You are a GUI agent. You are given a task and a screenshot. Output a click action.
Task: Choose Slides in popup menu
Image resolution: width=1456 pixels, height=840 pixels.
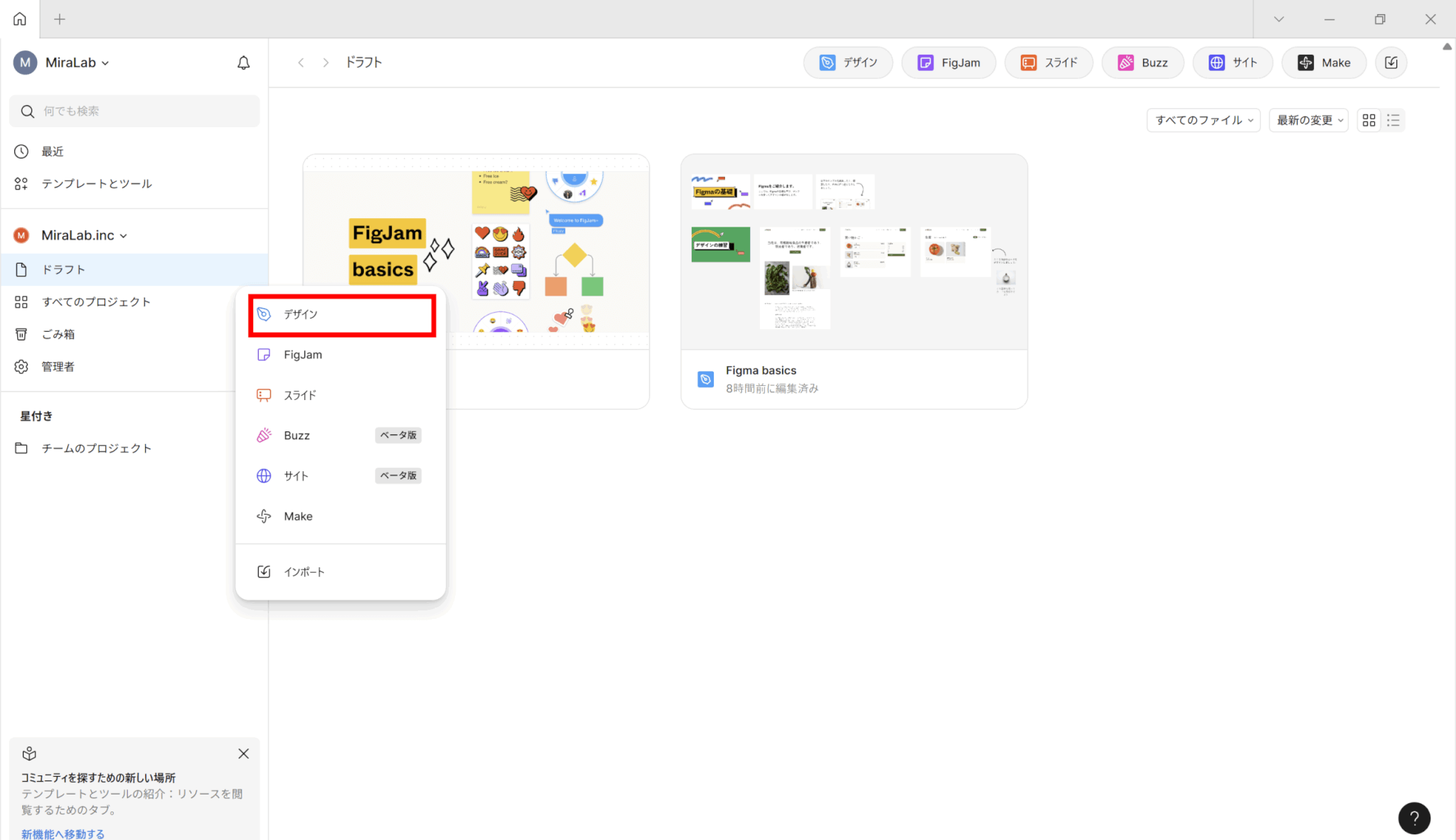click(341, 395)
